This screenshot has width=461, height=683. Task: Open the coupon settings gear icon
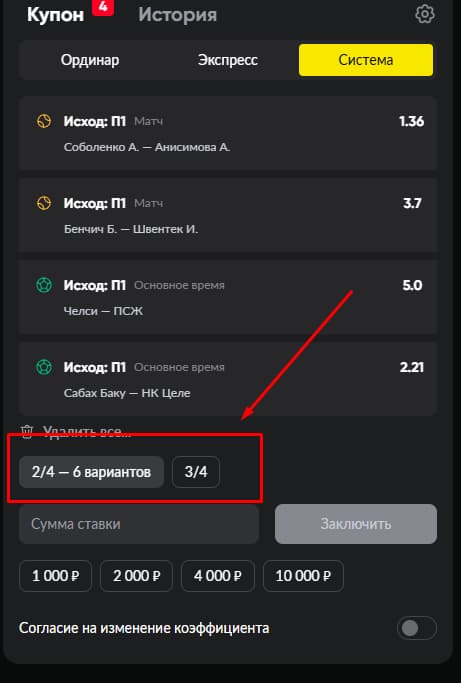click(424, 15)
